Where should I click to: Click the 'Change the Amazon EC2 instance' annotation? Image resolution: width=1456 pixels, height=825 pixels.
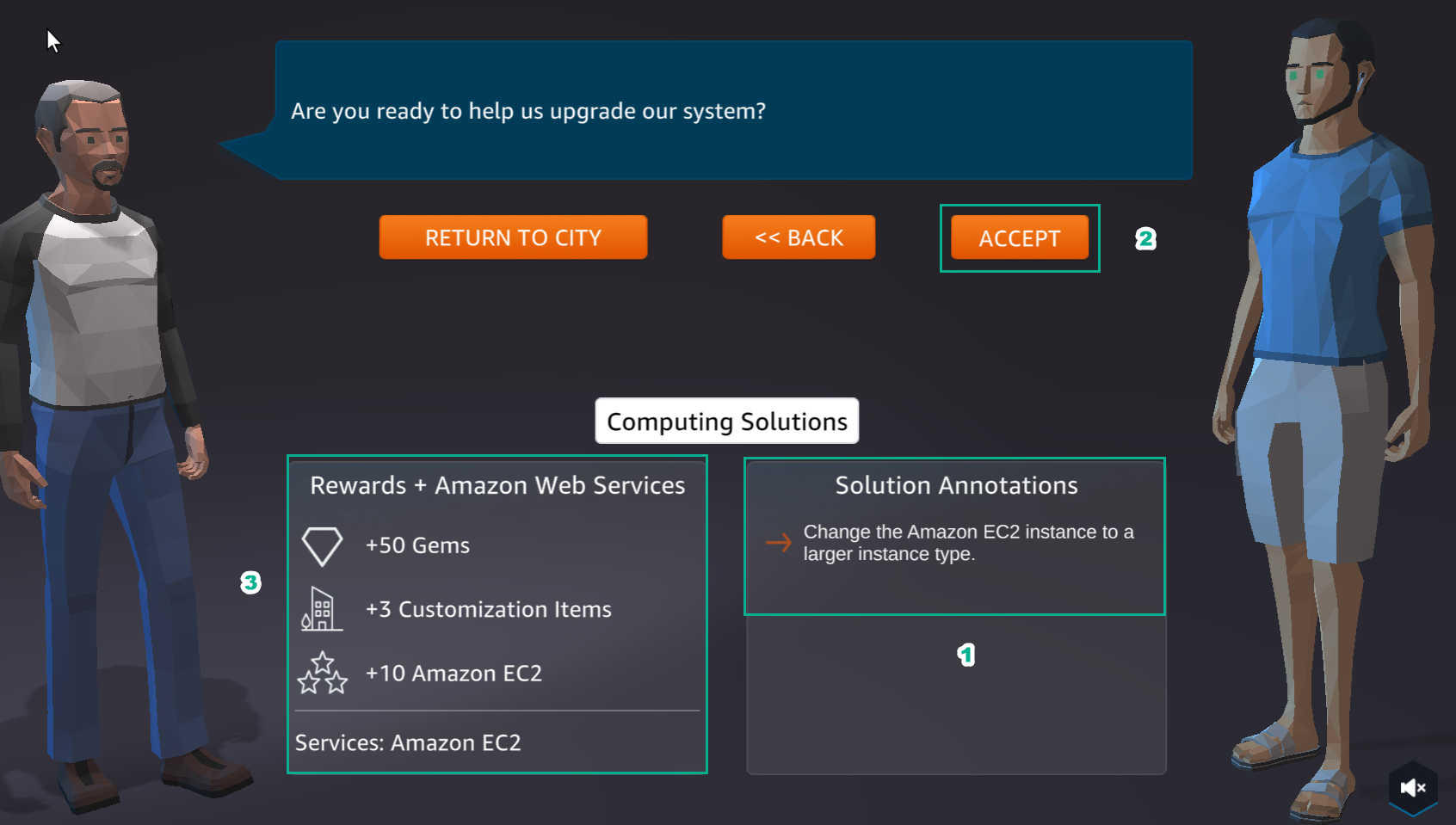tap(968, 543)
